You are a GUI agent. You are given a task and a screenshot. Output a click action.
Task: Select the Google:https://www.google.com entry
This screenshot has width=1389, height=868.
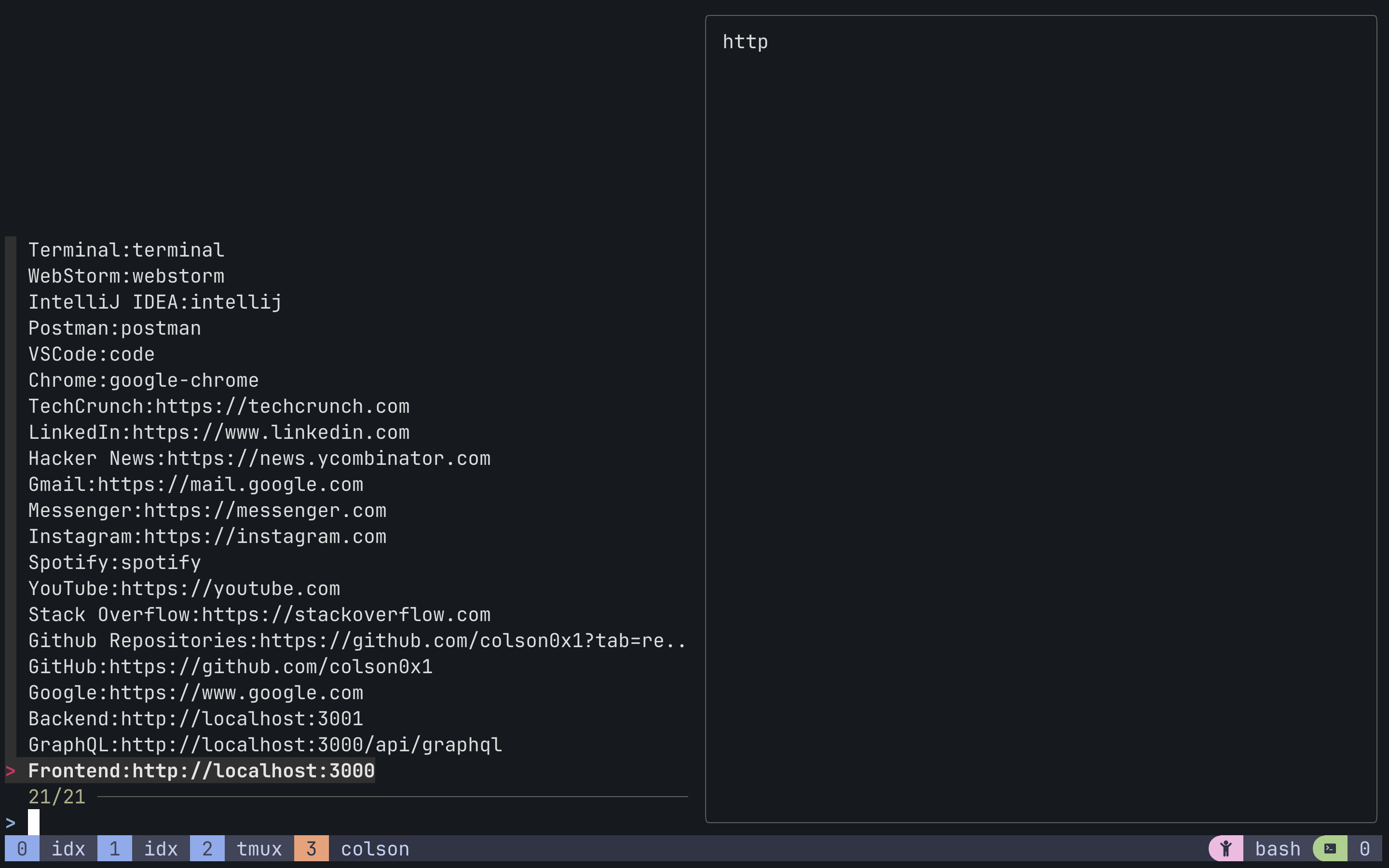(196, 692)
